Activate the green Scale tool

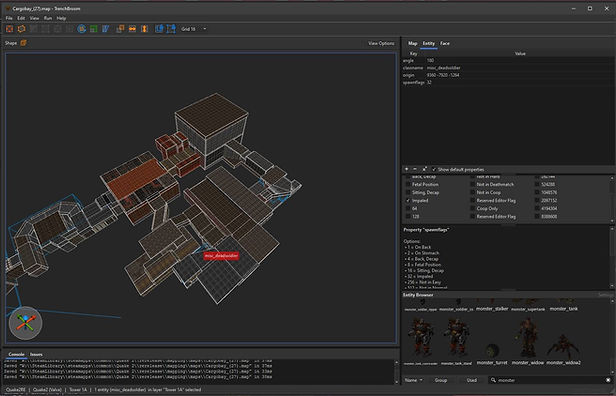pyautogui.click(x=94, y=29)
